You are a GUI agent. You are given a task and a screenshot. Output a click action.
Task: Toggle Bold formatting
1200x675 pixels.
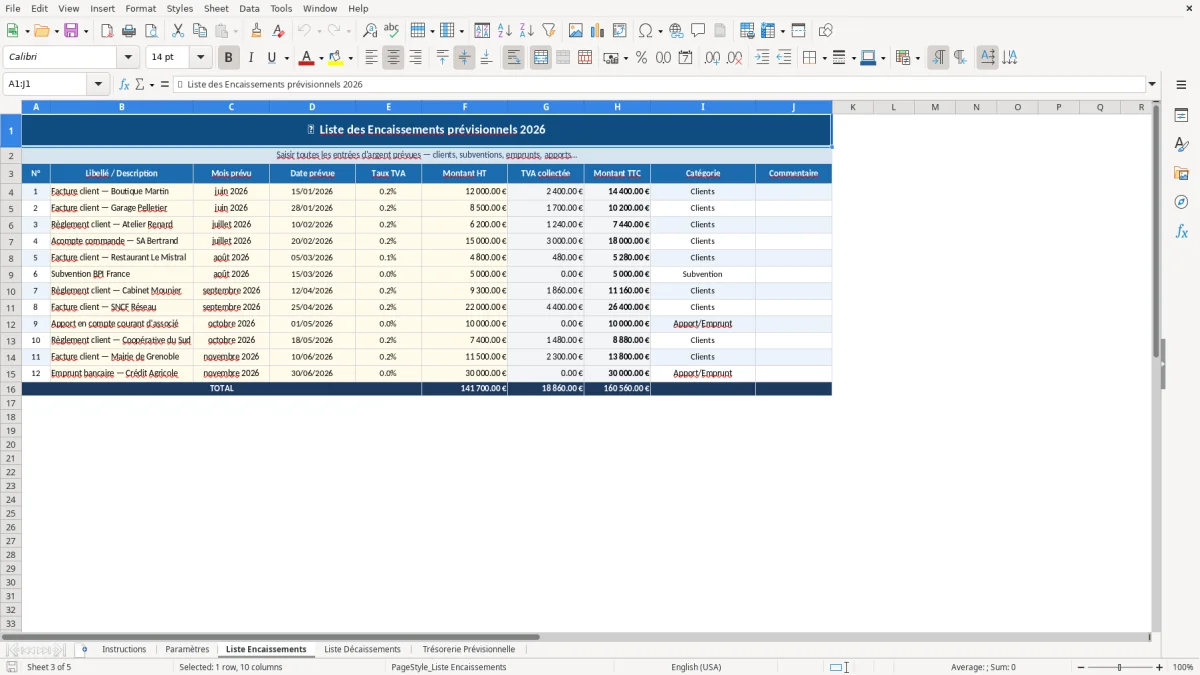click(229, 58)
